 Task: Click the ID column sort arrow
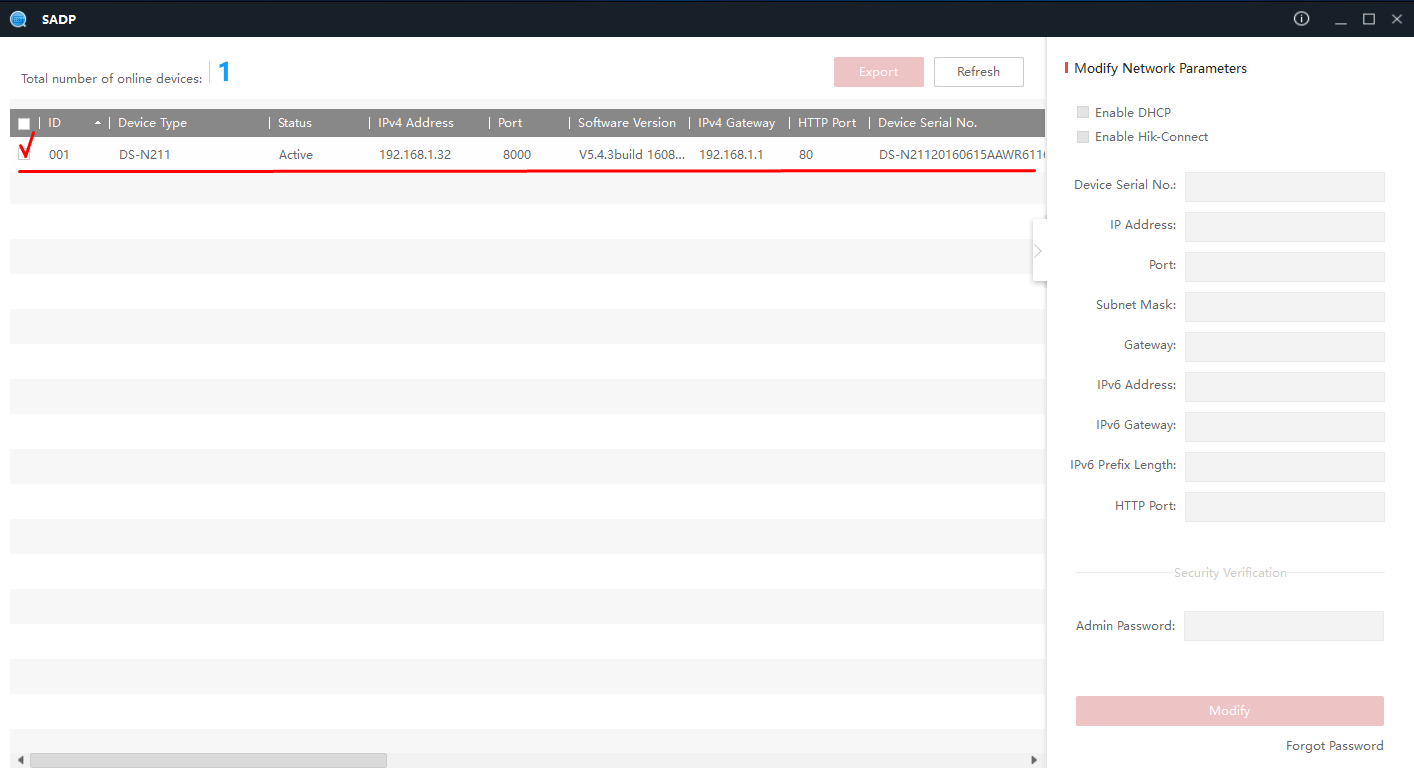pyautogui.click(x=97, y=123)
